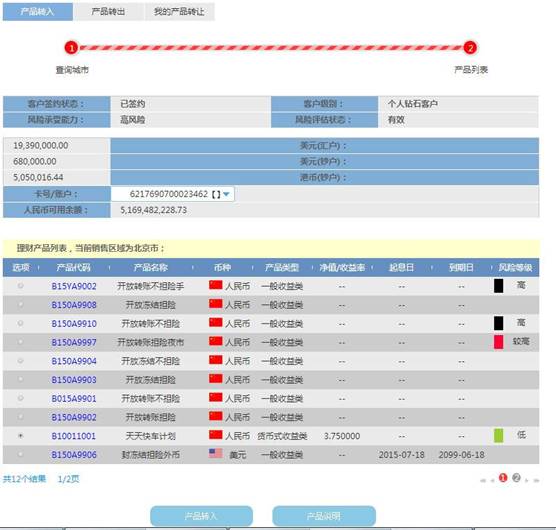The image size is (556, 530).
Task: Click the current page 1 indicator
Action: click(x=503, y=478)
